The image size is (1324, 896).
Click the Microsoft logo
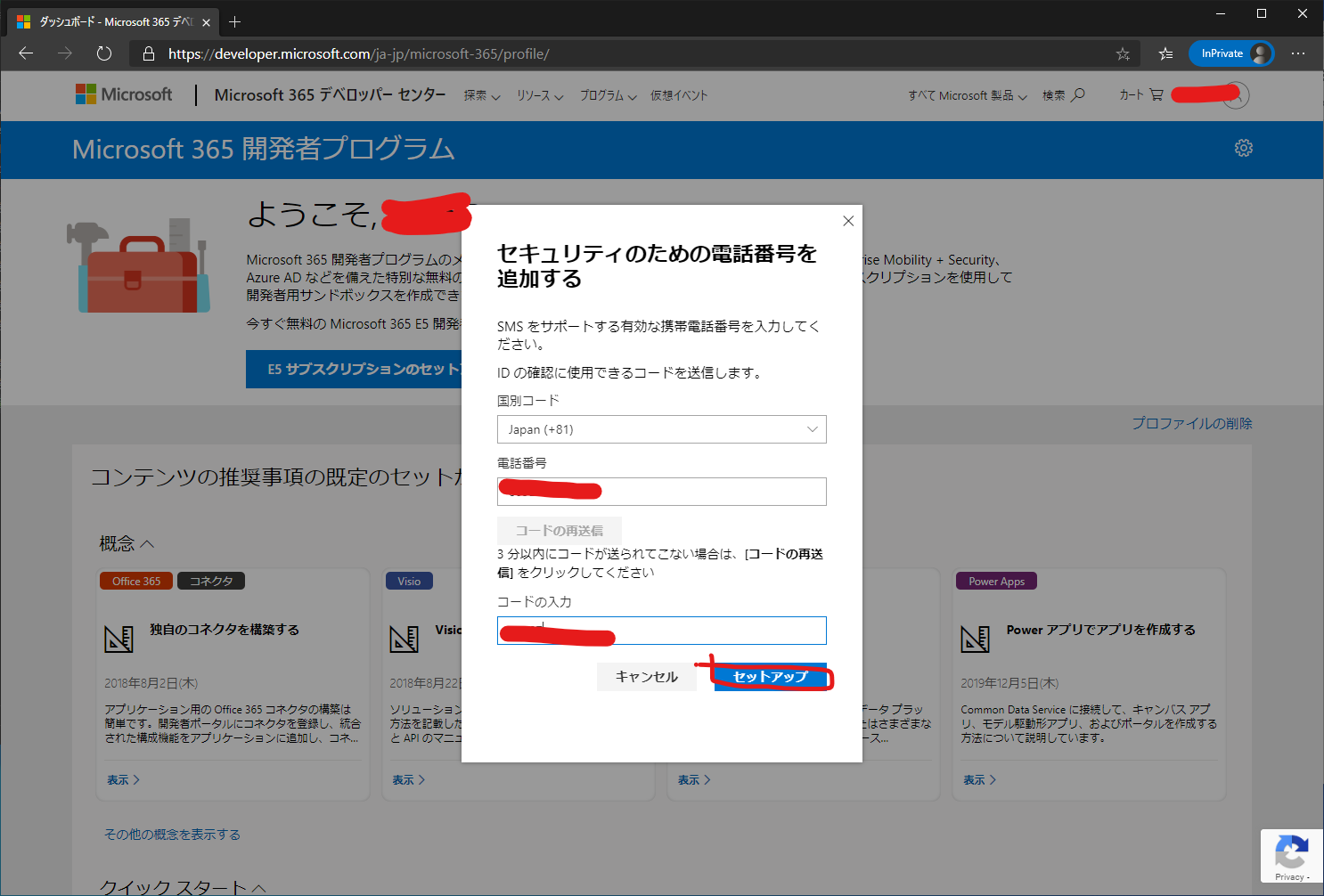click(124, 94)
